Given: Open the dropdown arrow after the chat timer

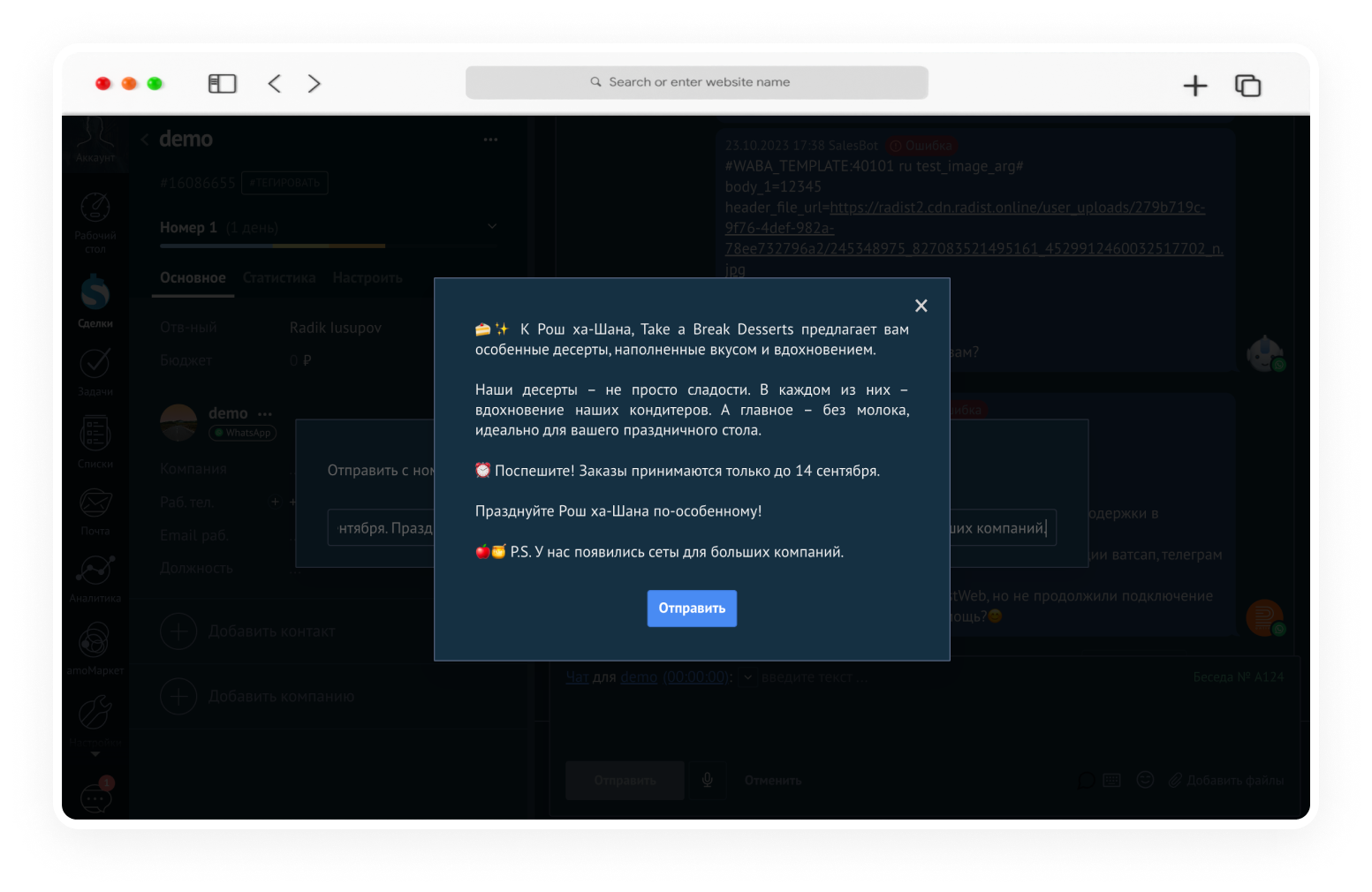Looking at the screenshot, I should tap(747, 677).
